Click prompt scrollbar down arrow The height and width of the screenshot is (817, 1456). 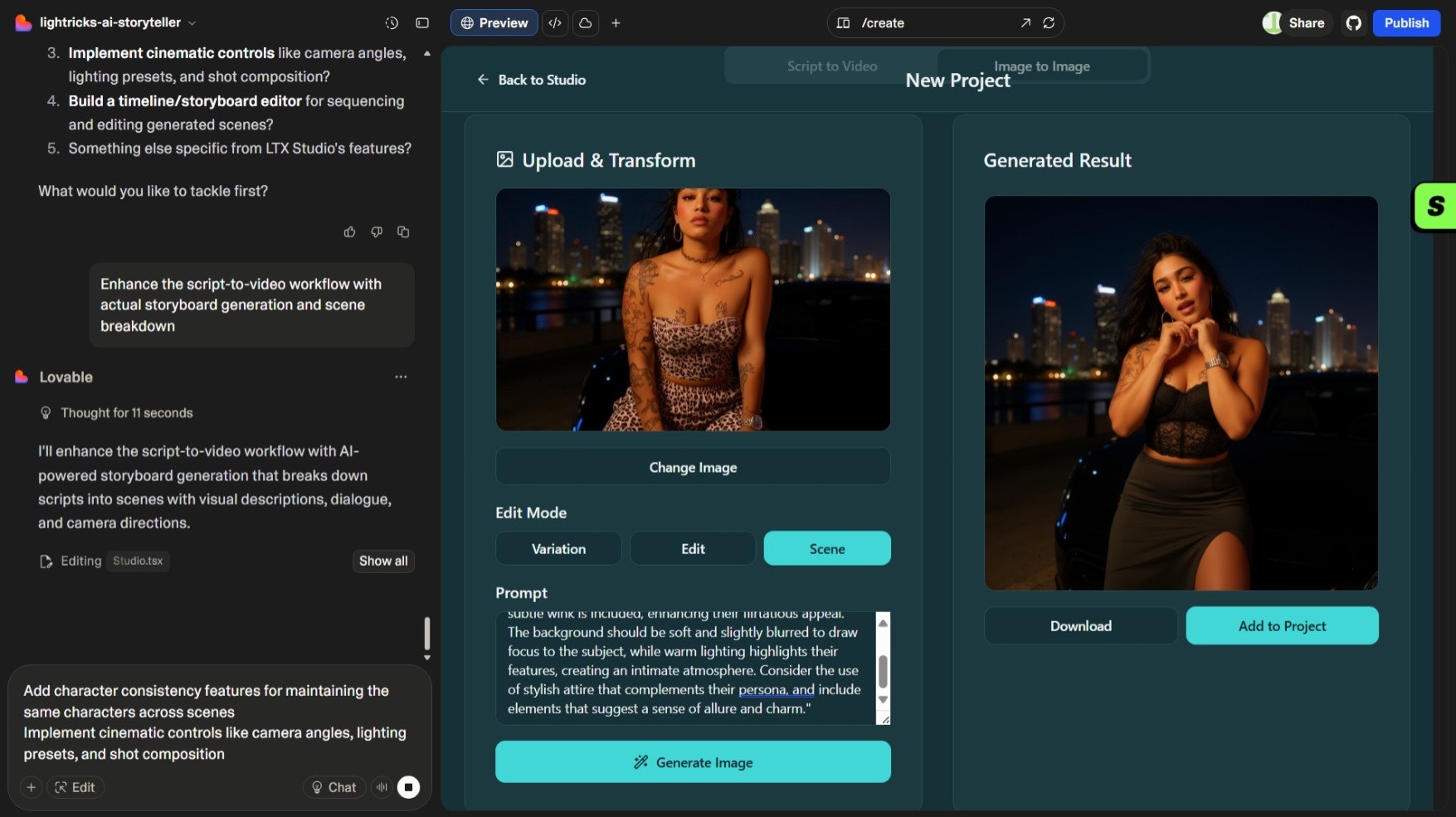point(883,700)
